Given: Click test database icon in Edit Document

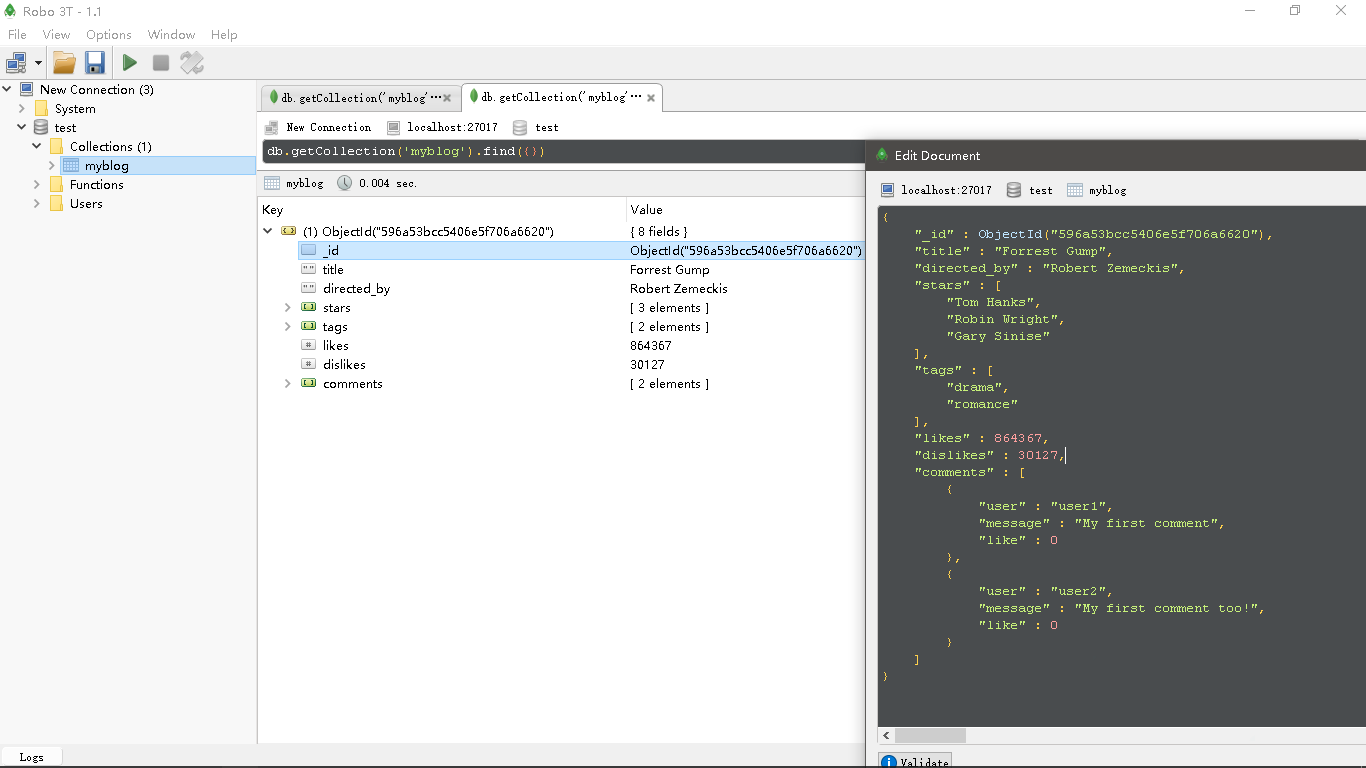Looking at the screenshot, I should 1014,190.
